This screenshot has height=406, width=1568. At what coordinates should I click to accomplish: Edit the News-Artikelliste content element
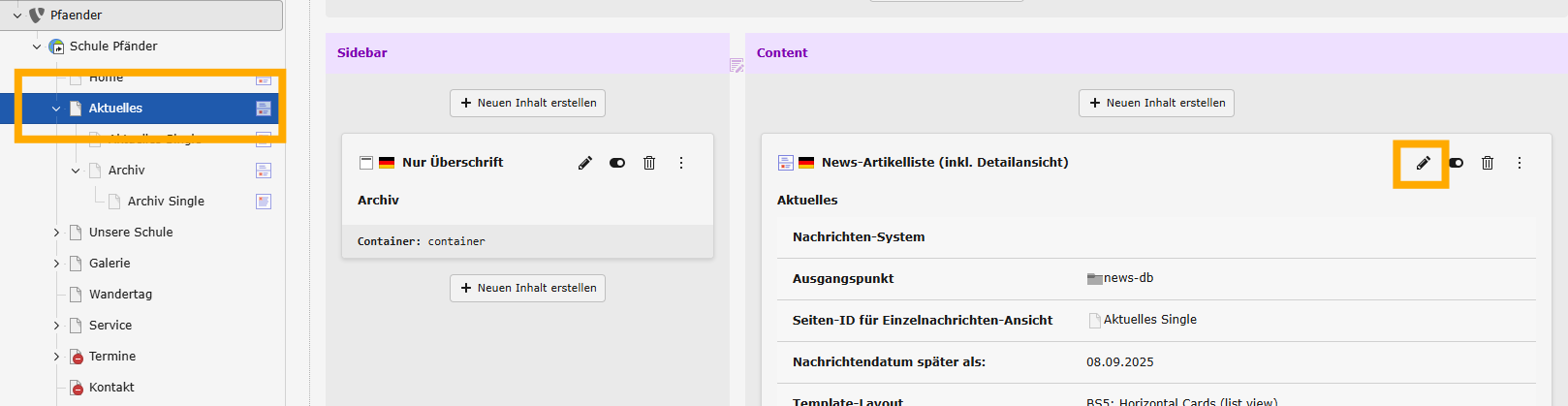(x=1423, y=163)
